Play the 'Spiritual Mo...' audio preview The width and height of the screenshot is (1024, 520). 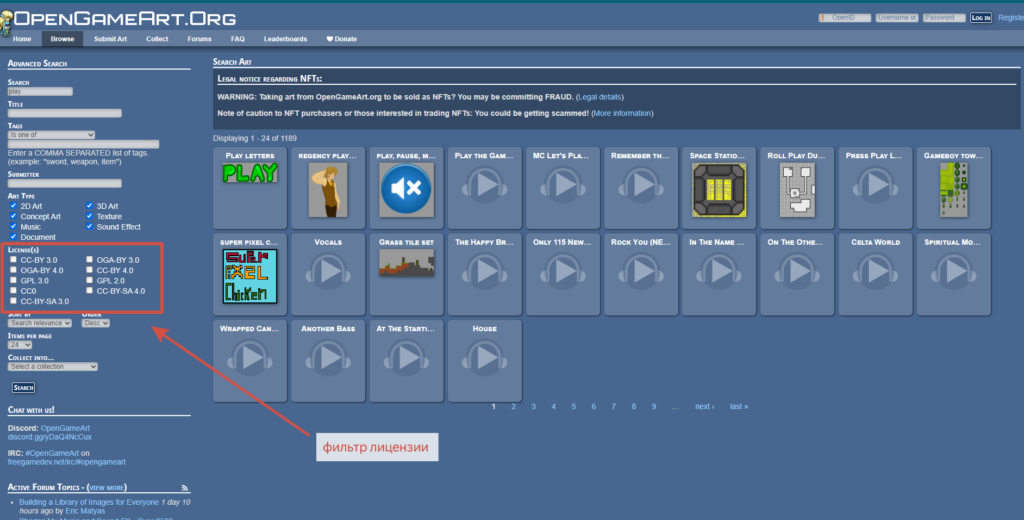tap(953, 271)
